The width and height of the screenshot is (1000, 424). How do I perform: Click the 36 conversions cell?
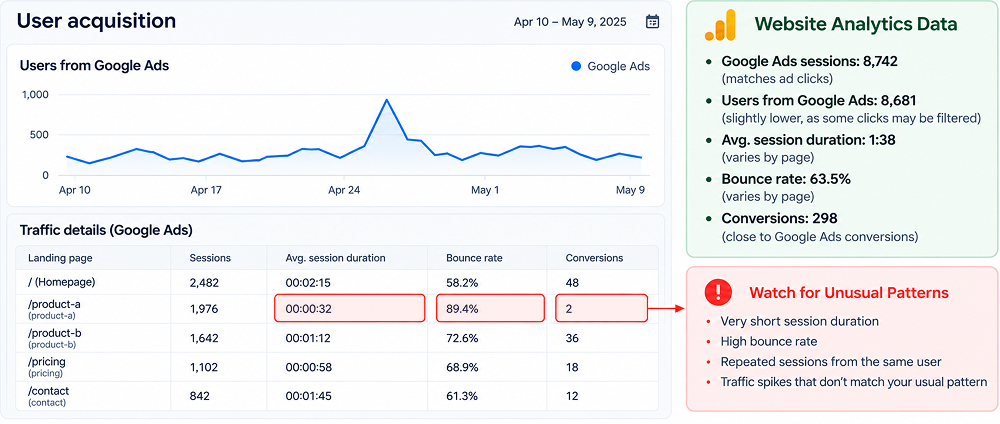click(572, 338)
